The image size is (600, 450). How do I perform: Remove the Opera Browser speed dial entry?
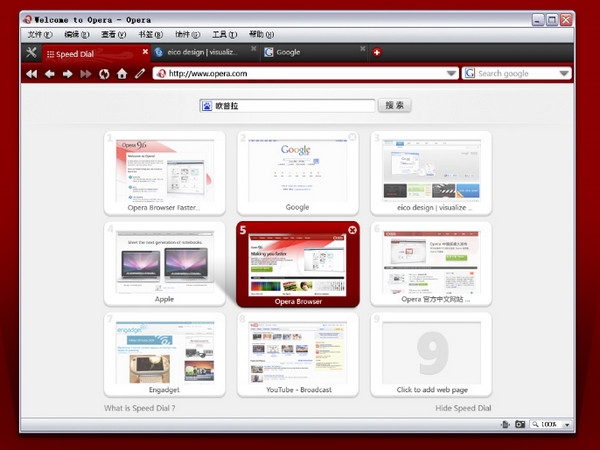coord(352,230)
